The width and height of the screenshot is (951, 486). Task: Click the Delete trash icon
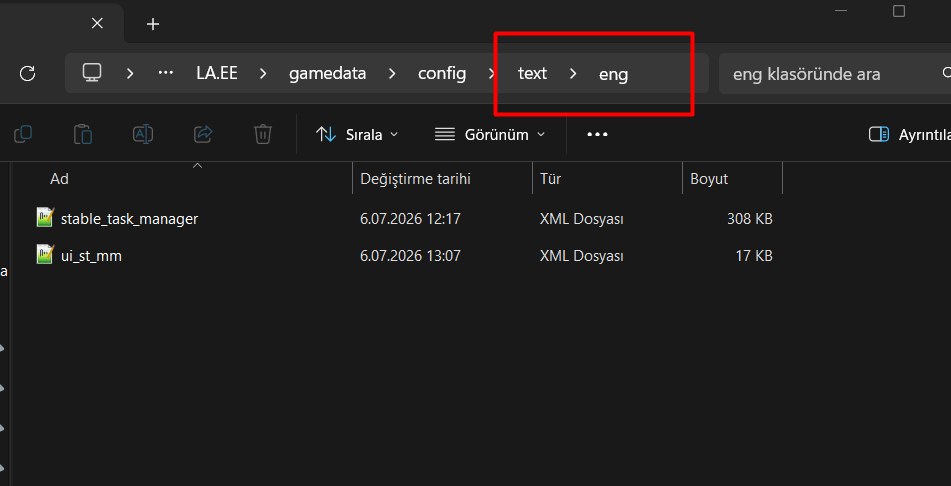pos(263,134)
